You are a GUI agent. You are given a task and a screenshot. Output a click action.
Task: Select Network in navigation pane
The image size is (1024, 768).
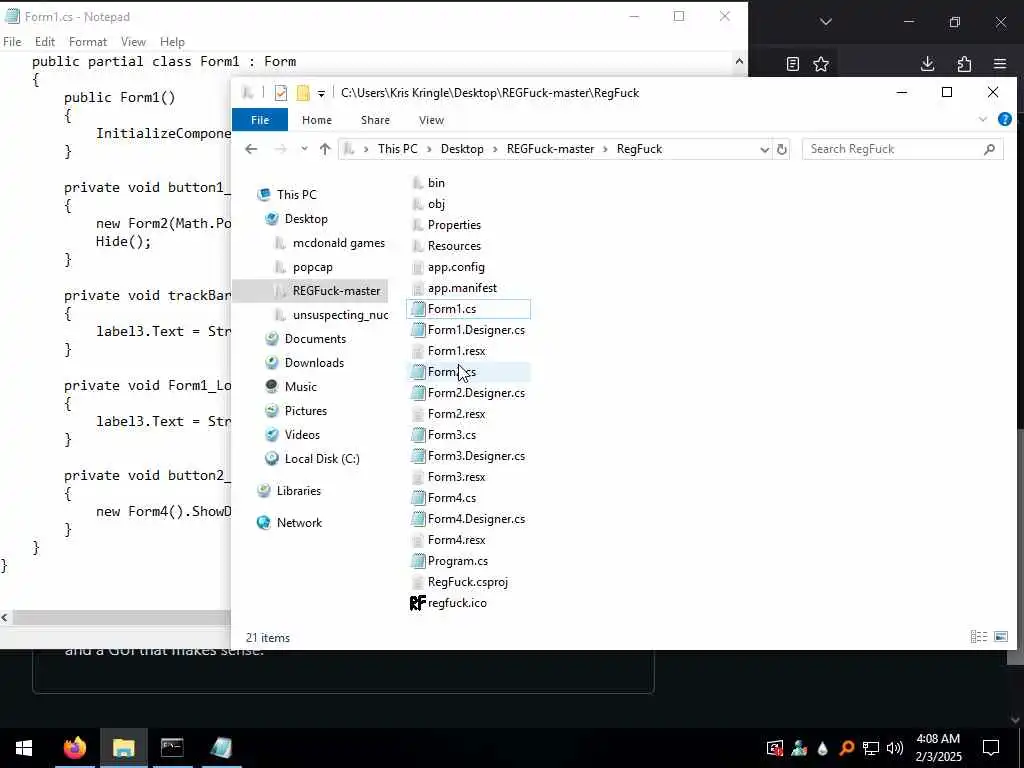299,522
